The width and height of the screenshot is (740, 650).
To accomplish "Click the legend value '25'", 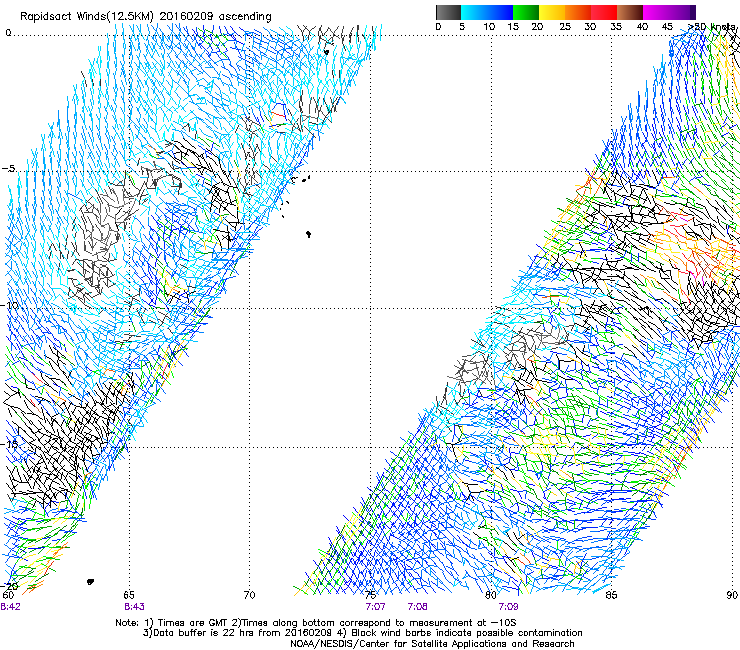I will click(x=565, y=27).
